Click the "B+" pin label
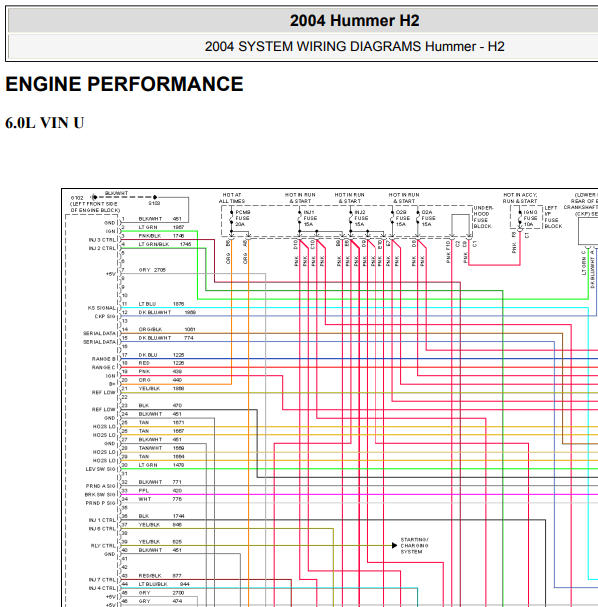Image resolution: width=598 pixels, height=607 pixels. [112, 384]
